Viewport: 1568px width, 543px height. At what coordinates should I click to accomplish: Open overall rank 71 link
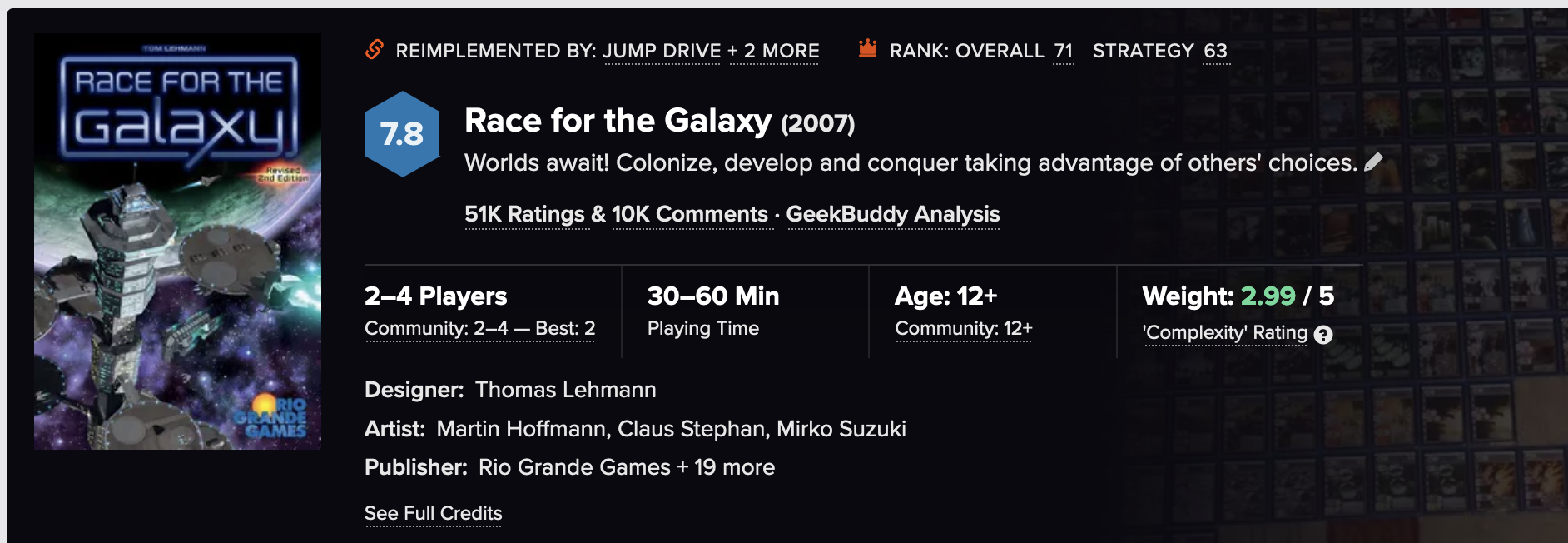[x=1063, y=52]
